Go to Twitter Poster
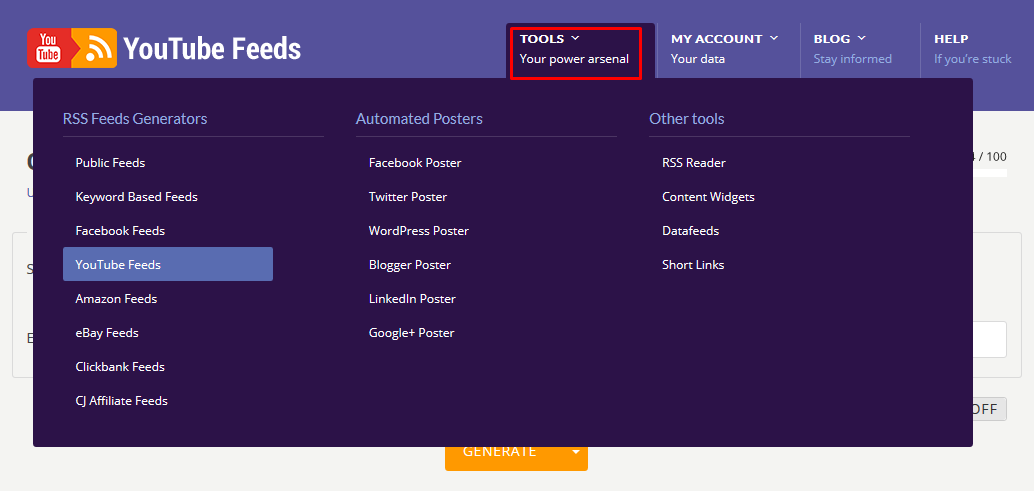 [x=408, y=196]
